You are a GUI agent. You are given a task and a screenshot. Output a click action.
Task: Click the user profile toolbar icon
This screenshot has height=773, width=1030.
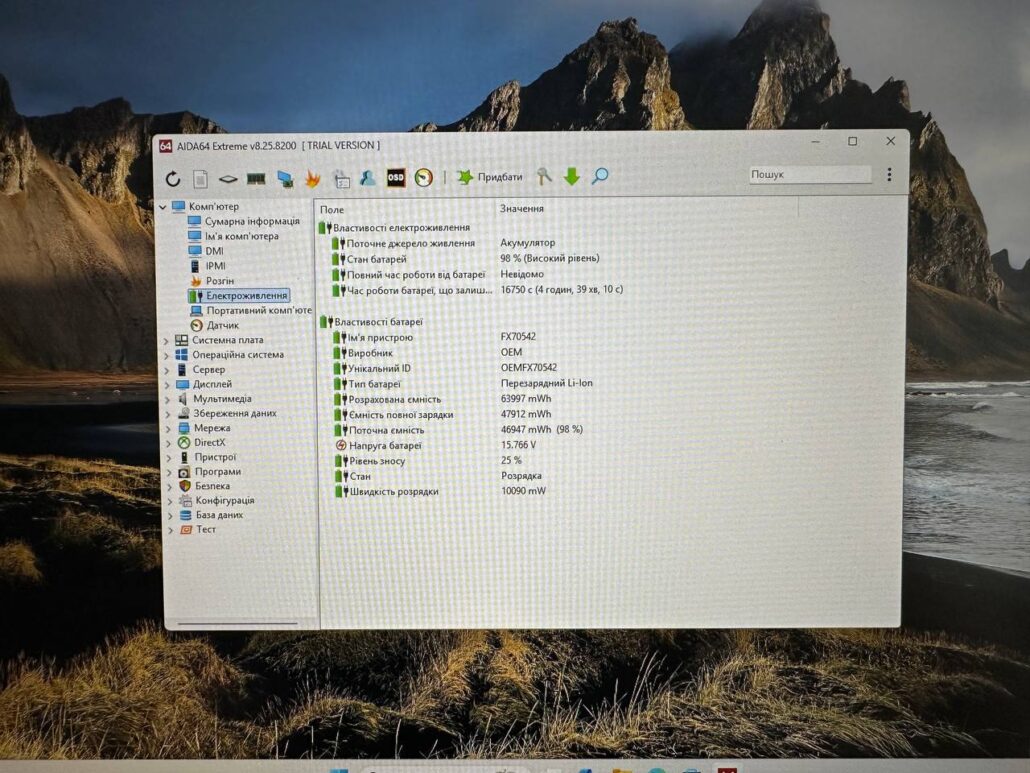(x=368, y=179)
